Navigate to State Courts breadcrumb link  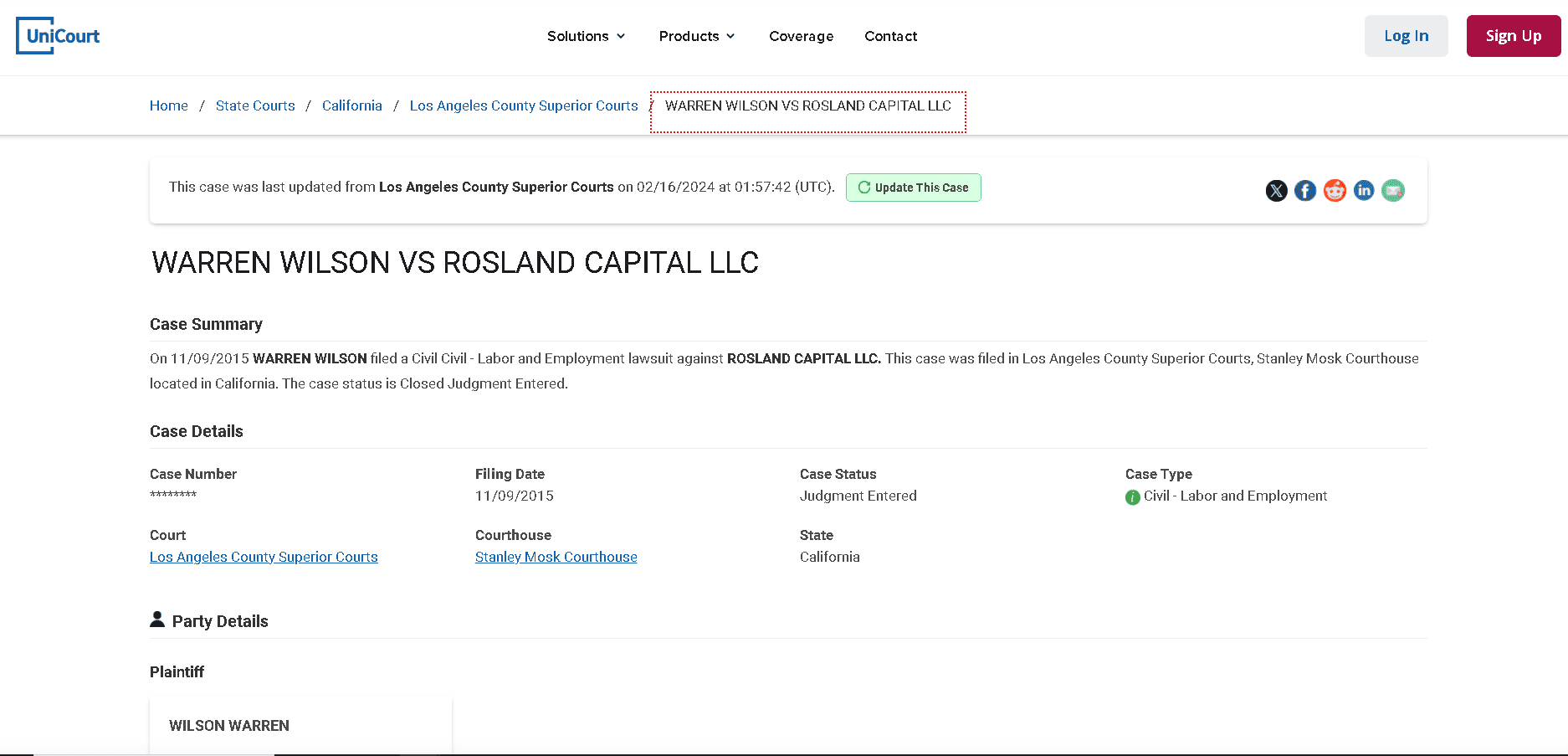255,105
